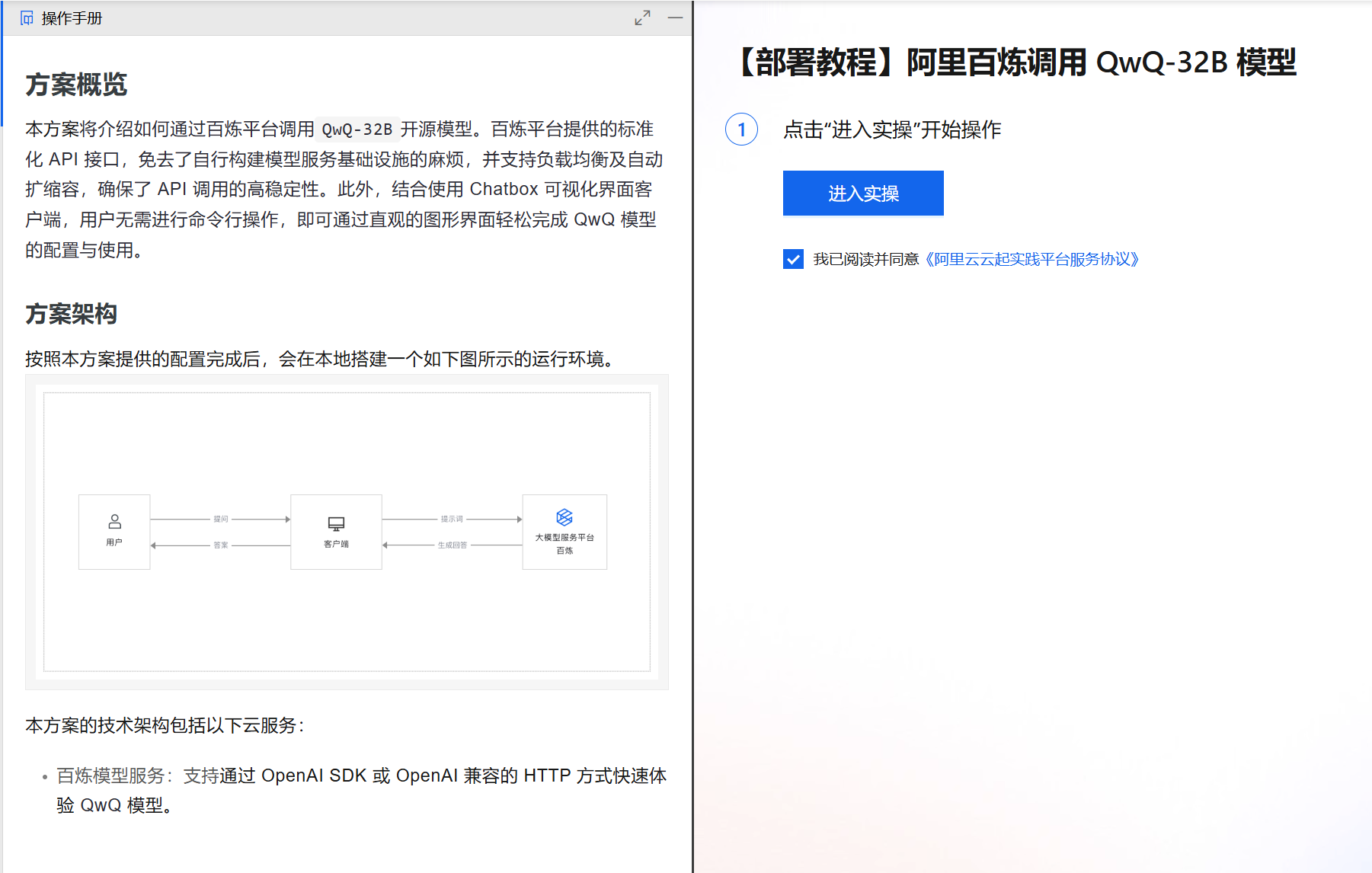Click the 操作手册 panel title text

[x=72, y=18]
